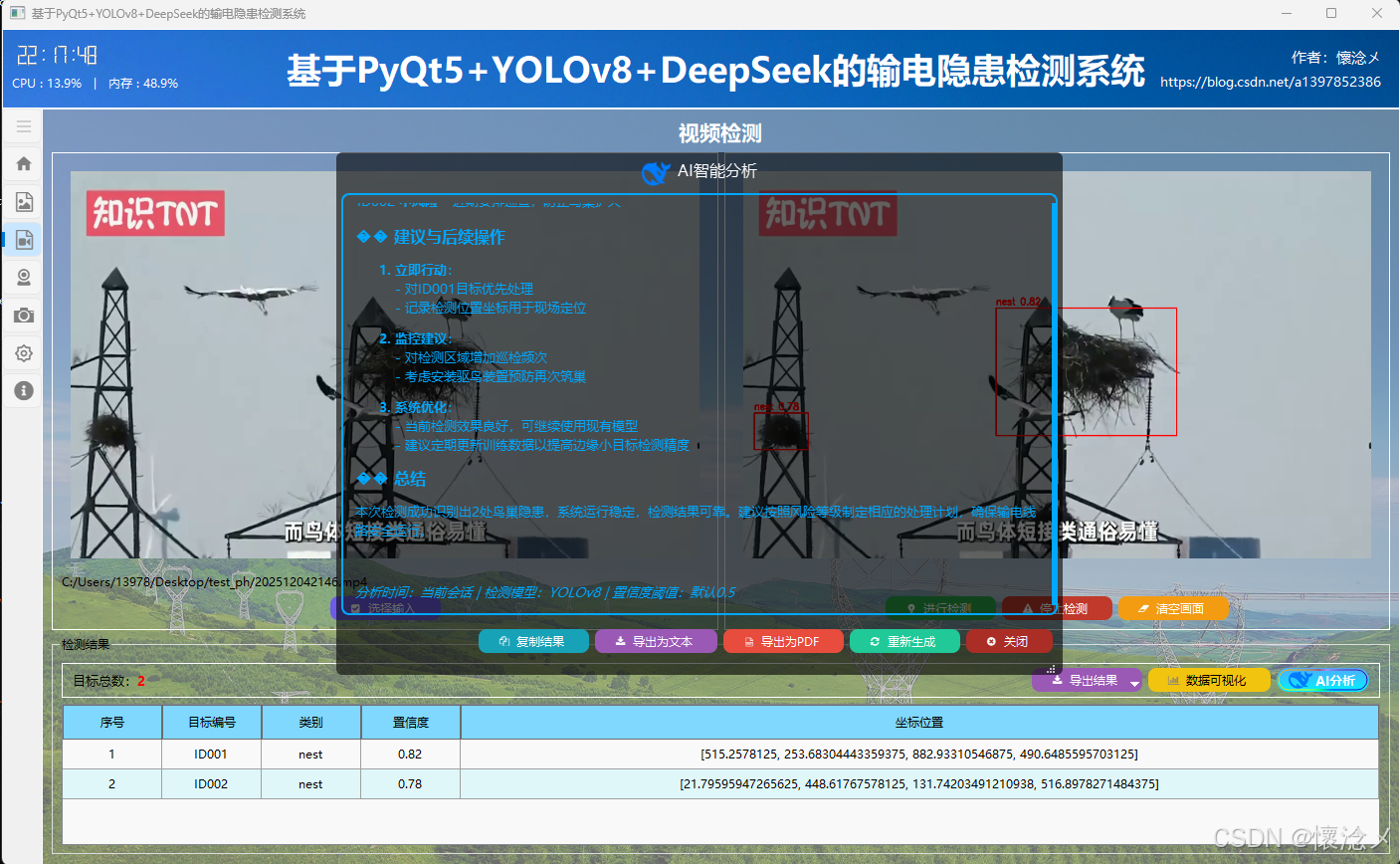Minimize the application window
The width and height of the screenshot is (1400, 864).
pos(1286,13)
